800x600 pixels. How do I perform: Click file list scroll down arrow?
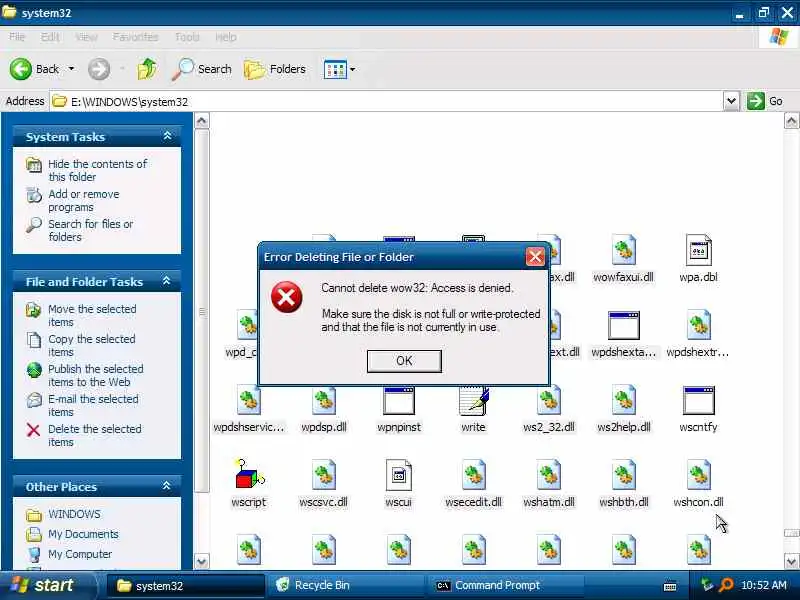tap(791, 562)
